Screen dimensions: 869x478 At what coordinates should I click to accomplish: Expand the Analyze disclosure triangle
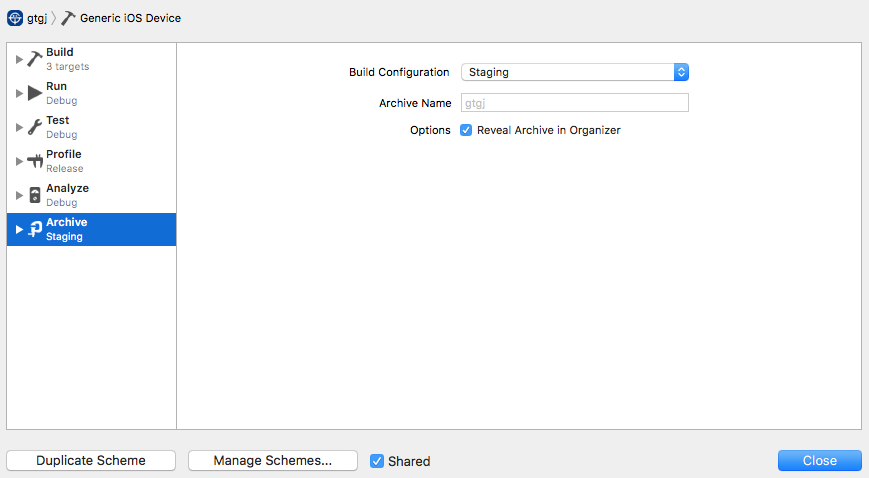pos(19,195)
